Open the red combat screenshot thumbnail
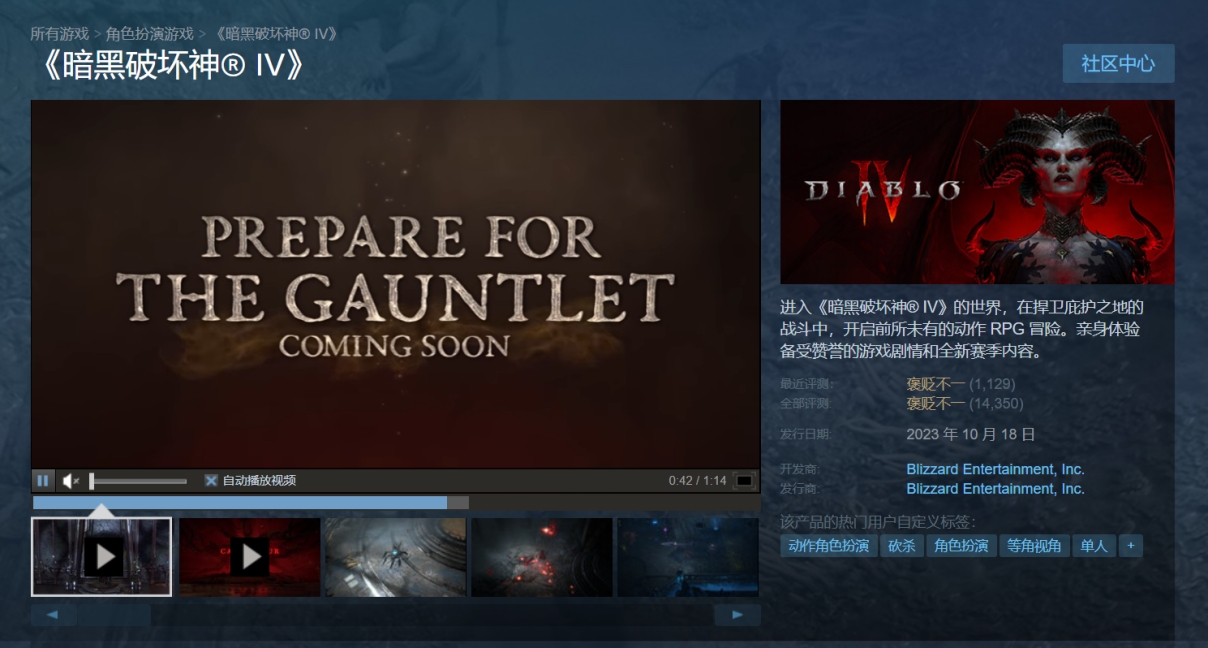Screen dimensions: 1208x648 coord(541,557)
